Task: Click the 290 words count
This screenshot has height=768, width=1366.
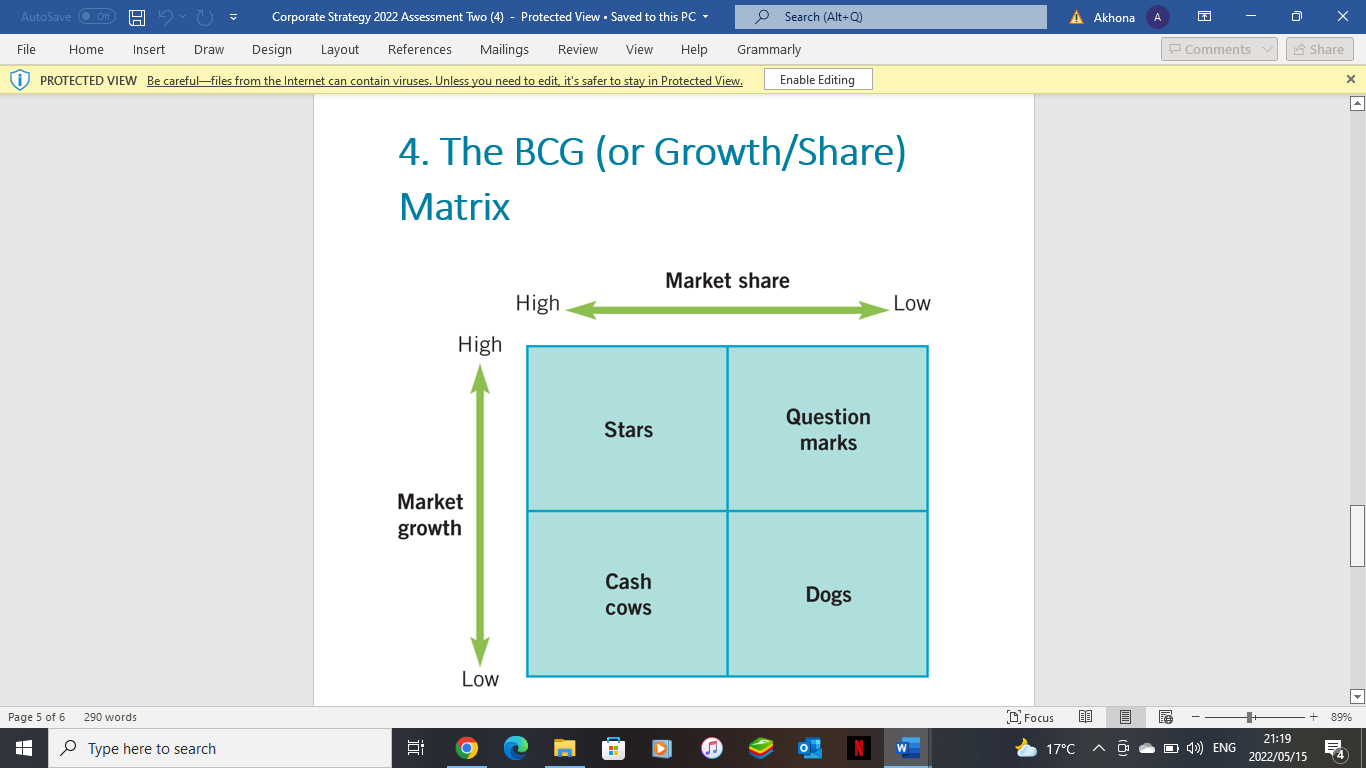Action: point(110,717)
